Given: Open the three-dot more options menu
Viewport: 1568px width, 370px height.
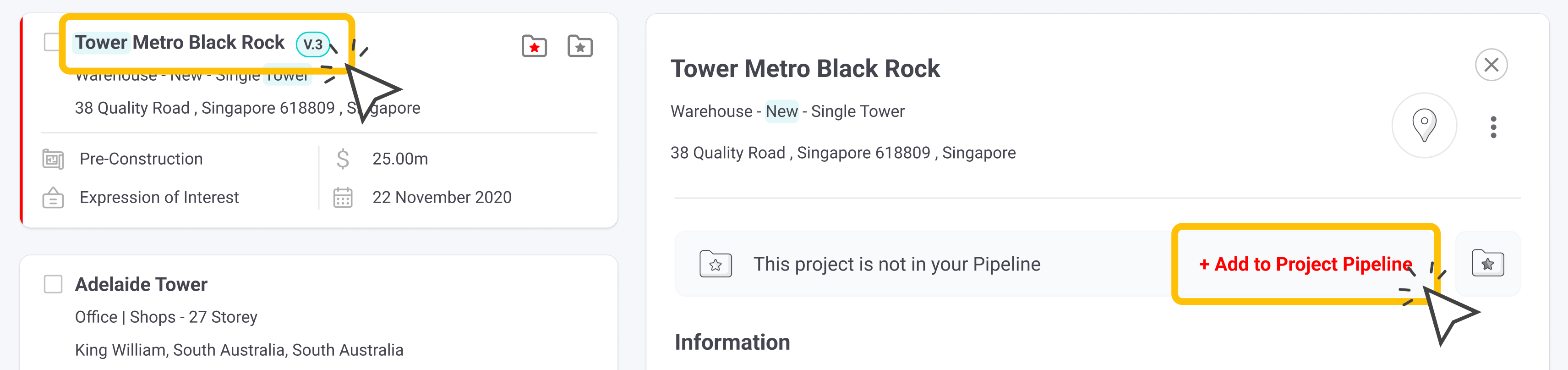Looking at the screenshot, I should (x=1492, y=127).
